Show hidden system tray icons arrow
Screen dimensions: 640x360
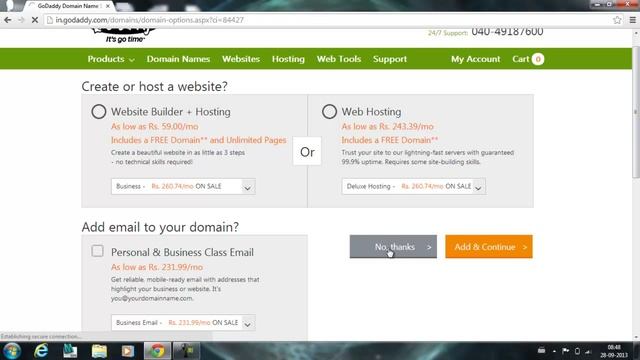(554, 351)
